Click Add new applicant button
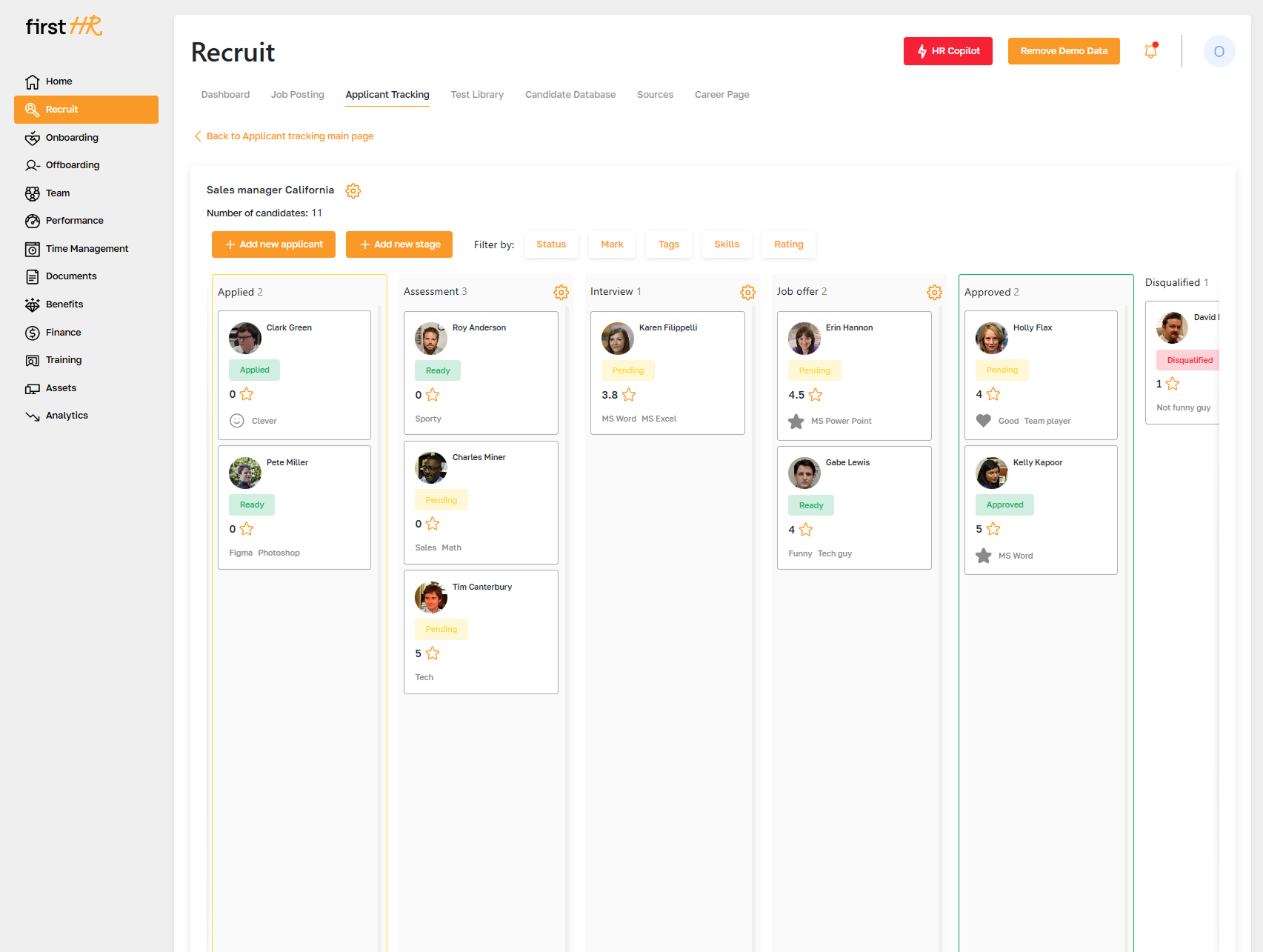1263x952 pixels. (x=273, y=244)
